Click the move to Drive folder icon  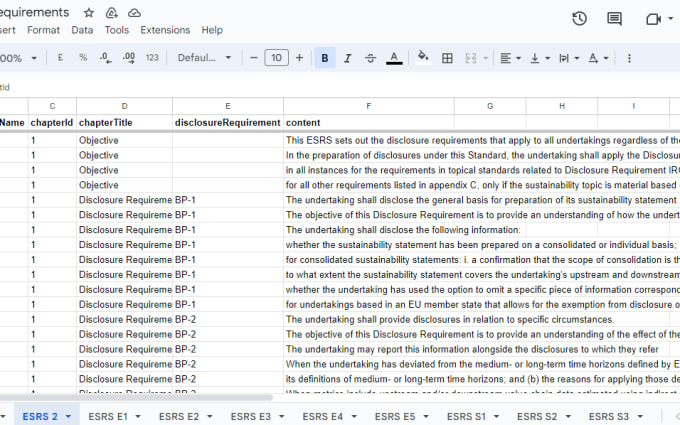[112, 13]
